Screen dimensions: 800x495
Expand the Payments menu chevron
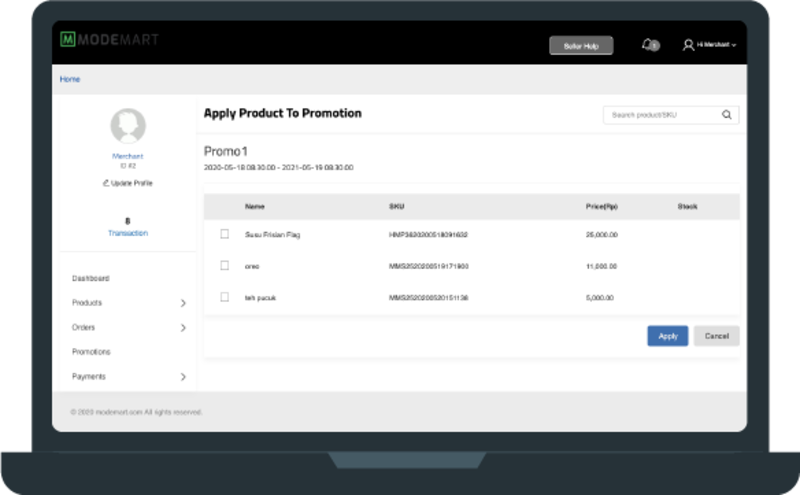(x=183, y=377)
